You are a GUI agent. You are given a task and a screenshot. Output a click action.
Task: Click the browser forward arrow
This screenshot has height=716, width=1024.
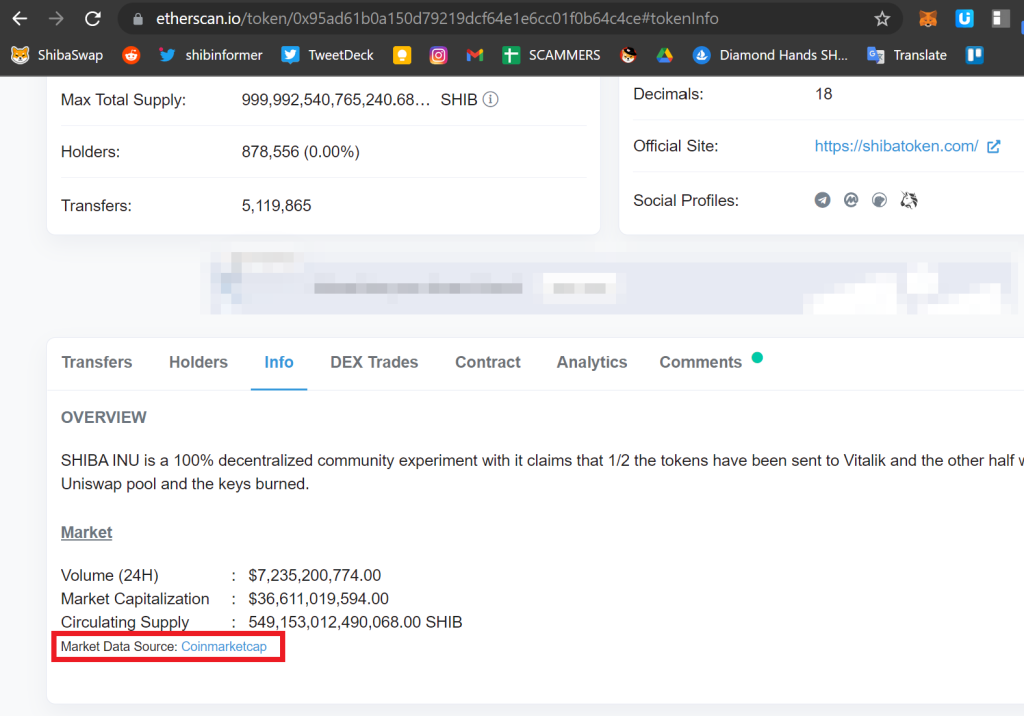[56, 18]
